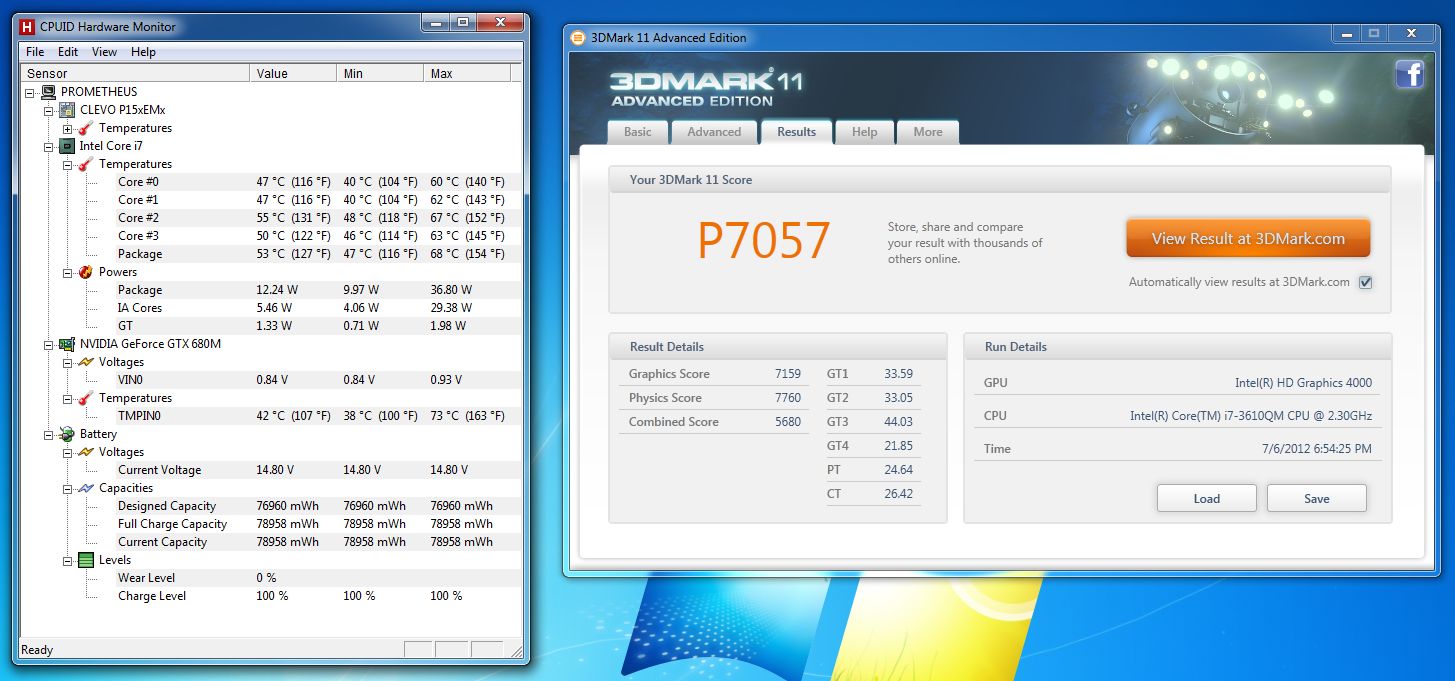Collapse the Powers node
The image size is (1455, 681).
pos(67,272)
